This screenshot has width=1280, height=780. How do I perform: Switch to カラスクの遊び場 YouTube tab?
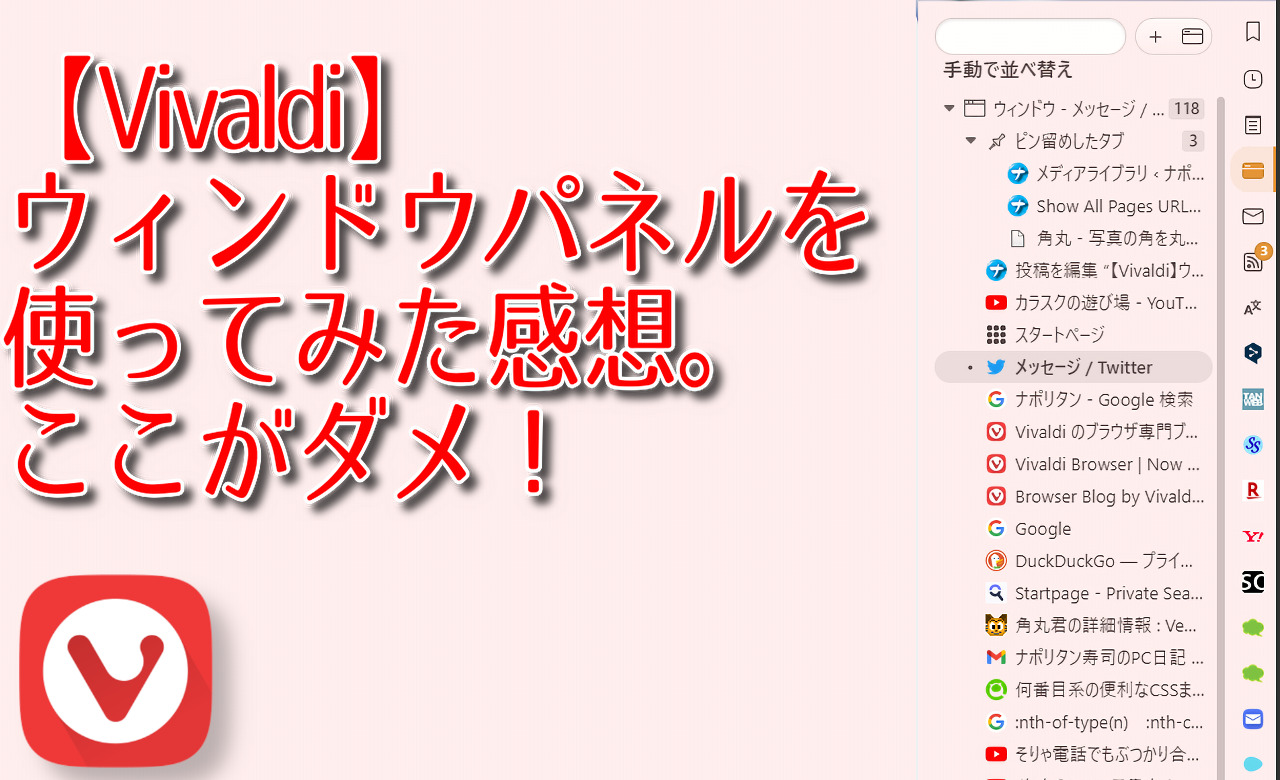tap(1073, 302)
